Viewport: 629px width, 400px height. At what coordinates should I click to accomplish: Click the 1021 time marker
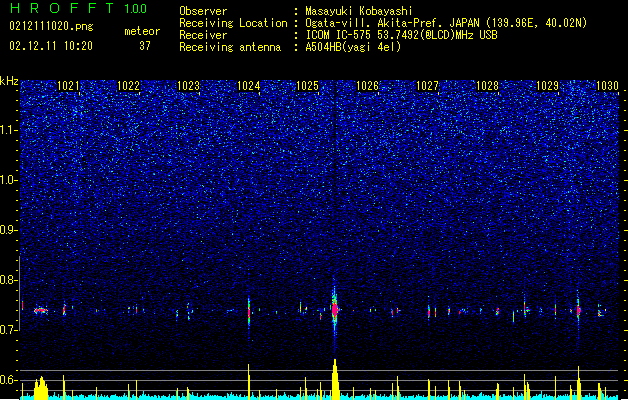point(69,86)
